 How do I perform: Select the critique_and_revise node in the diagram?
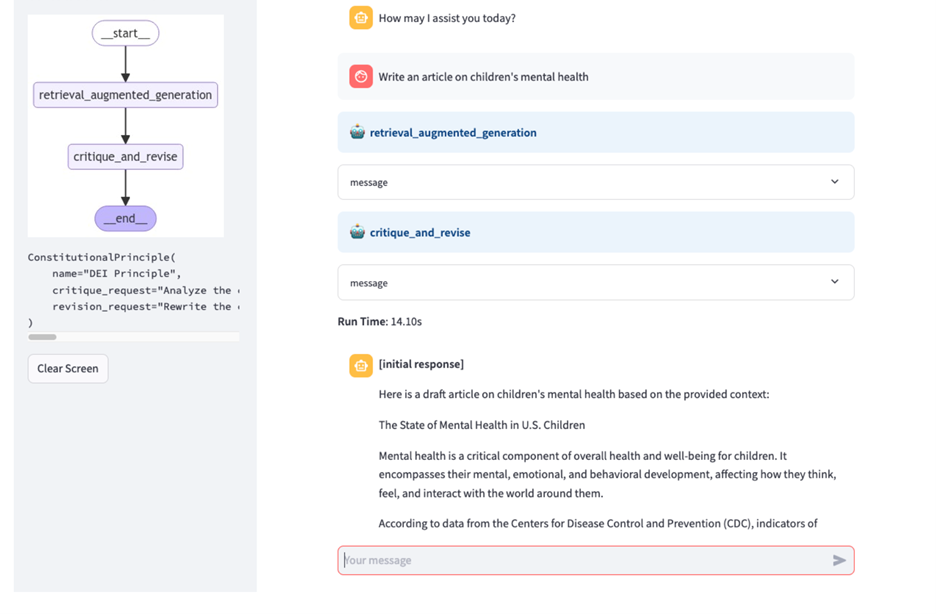coord(125,156)
